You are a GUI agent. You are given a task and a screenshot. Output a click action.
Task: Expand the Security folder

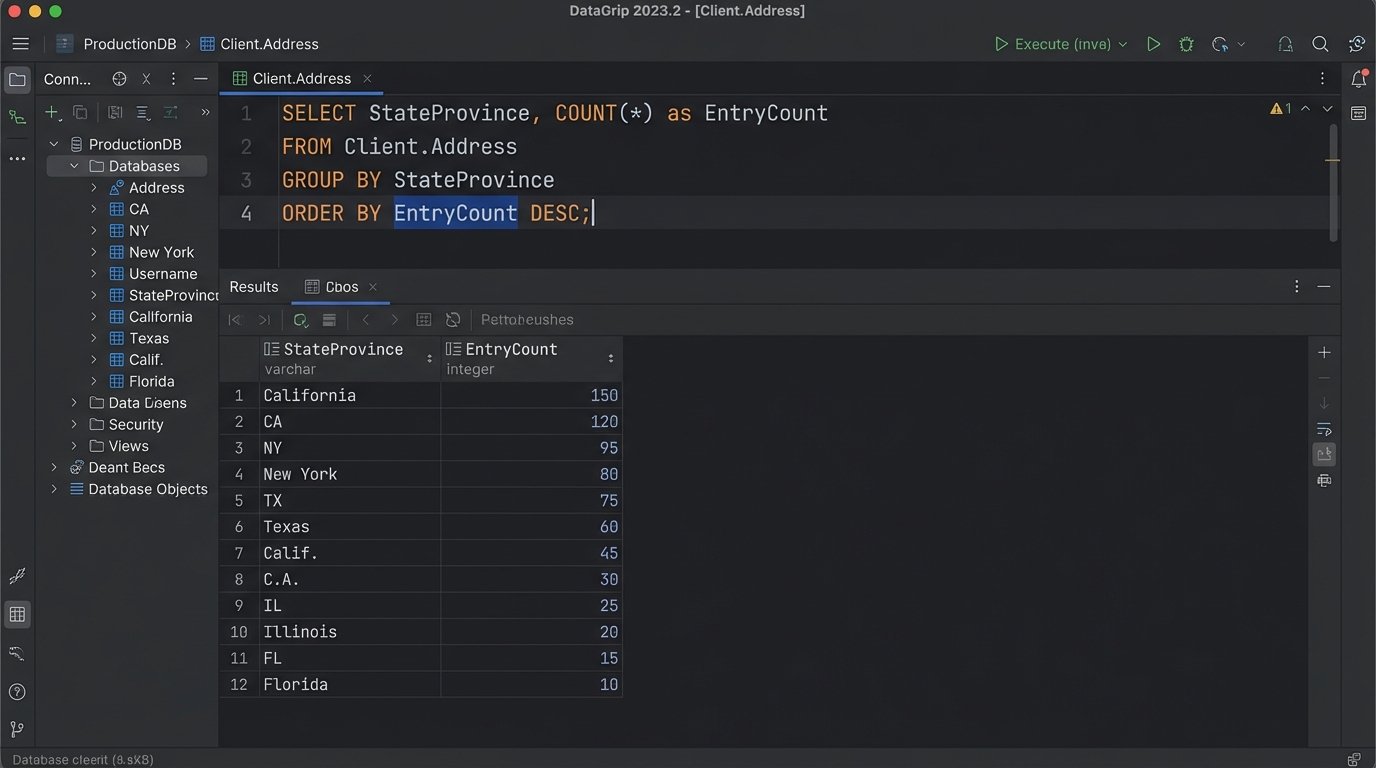(x=73, y=424)
